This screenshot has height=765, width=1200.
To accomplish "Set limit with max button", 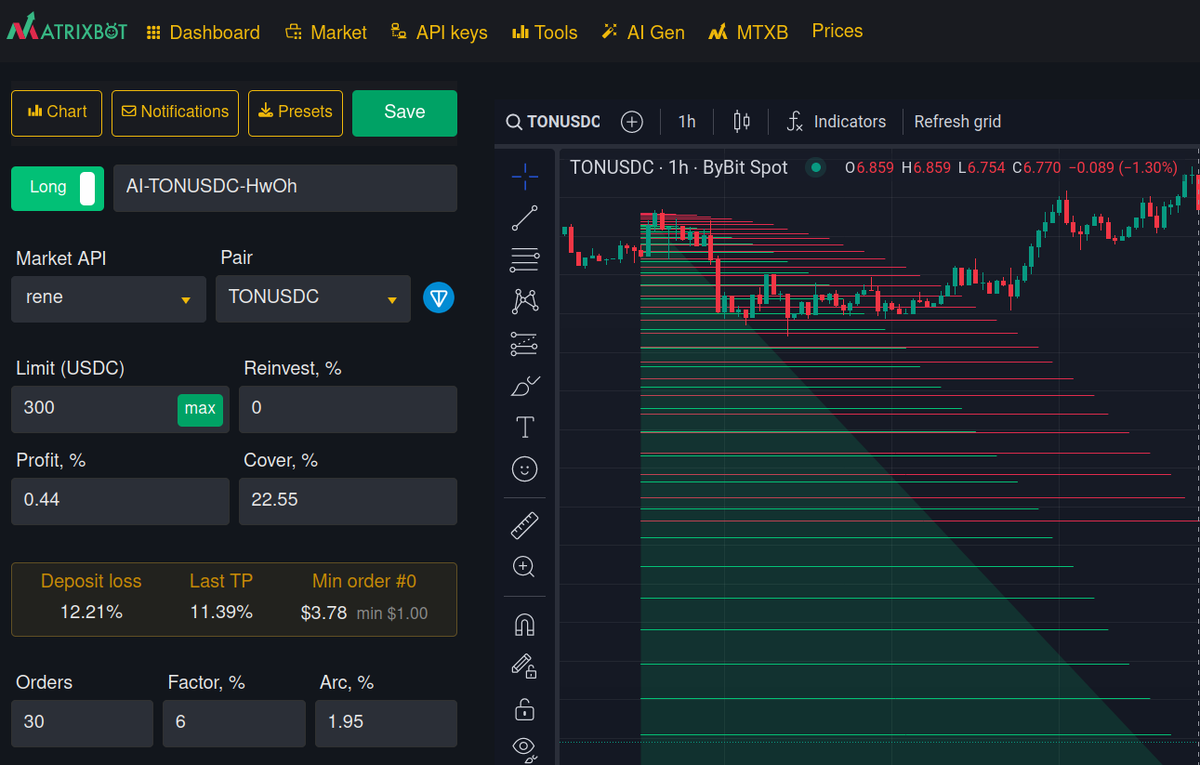I will [x=200, y=408].
